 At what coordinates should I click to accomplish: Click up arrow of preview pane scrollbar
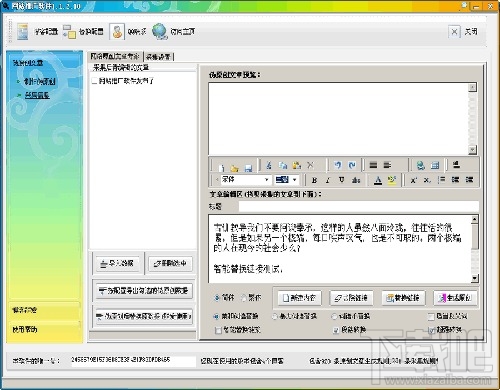472,87
